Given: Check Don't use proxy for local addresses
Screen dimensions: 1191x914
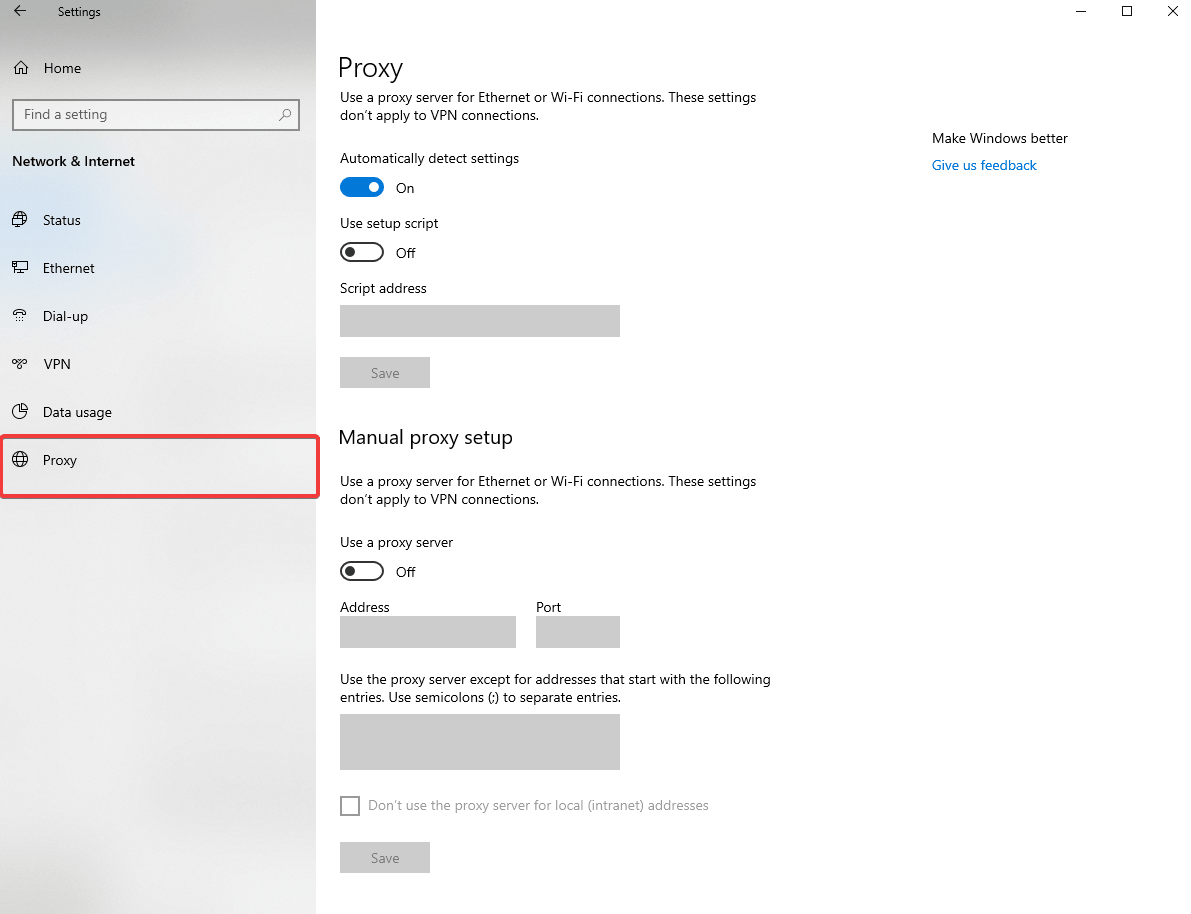Looking at the screenshot, I should (349, 806).
